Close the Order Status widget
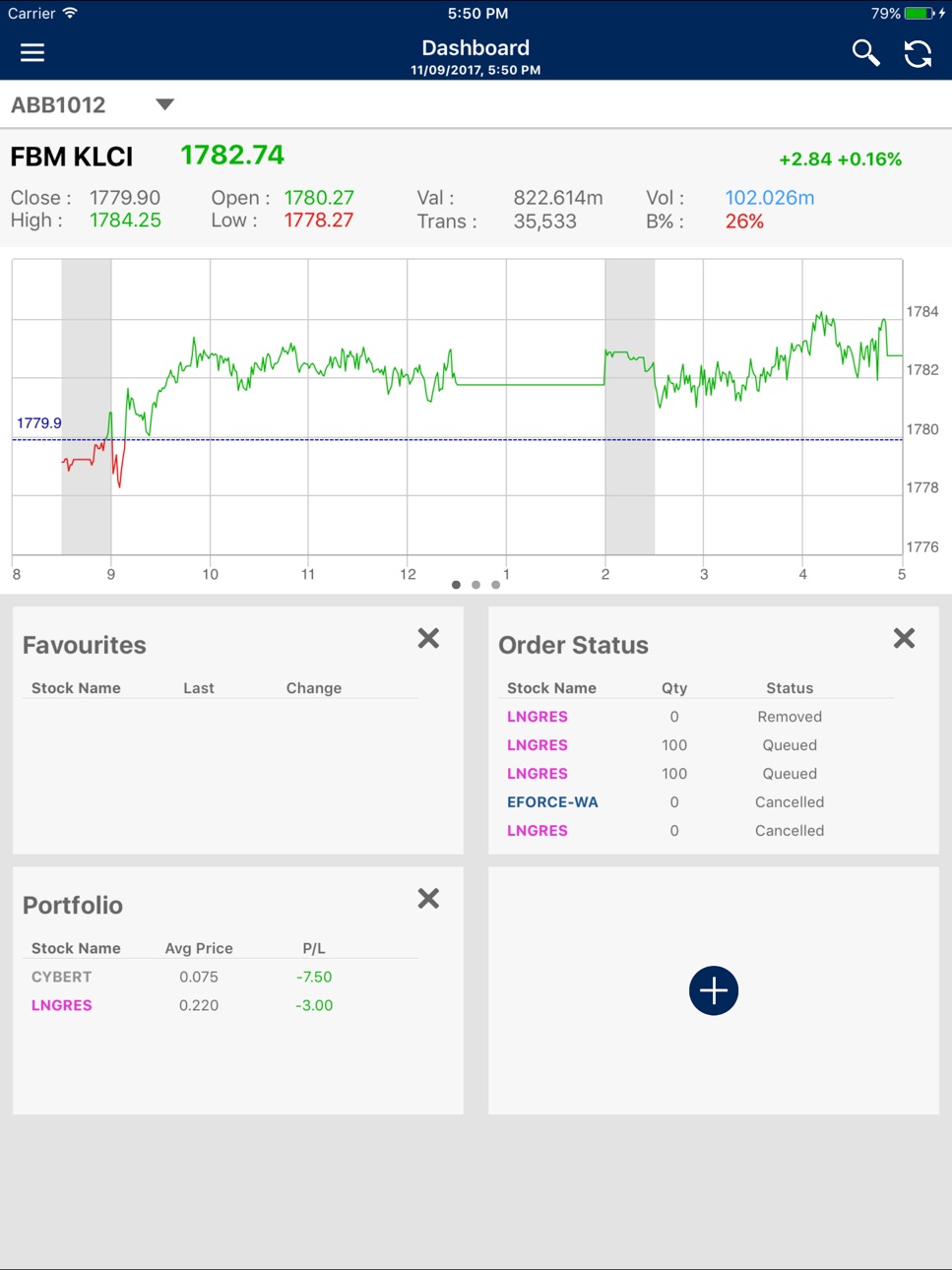This screenshot has width=952, height=1270. click(904, 638)
